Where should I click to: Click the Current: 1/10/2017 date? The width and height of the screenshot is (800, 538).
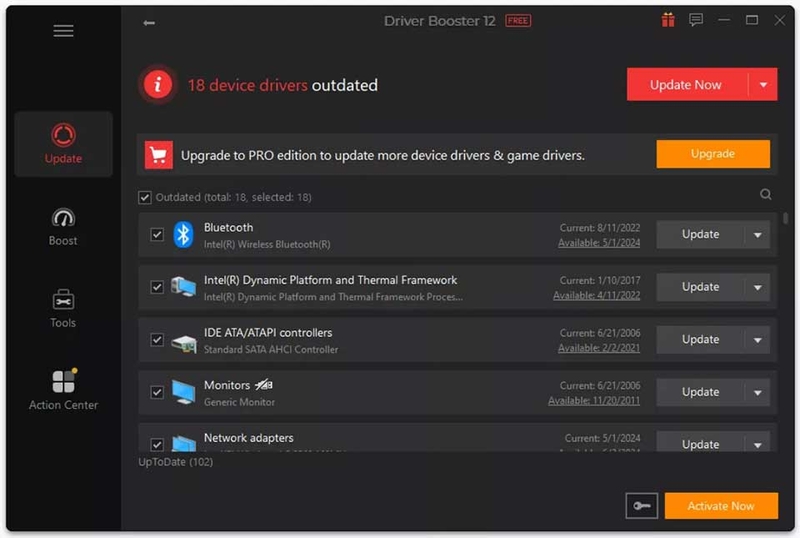point(599,280)
